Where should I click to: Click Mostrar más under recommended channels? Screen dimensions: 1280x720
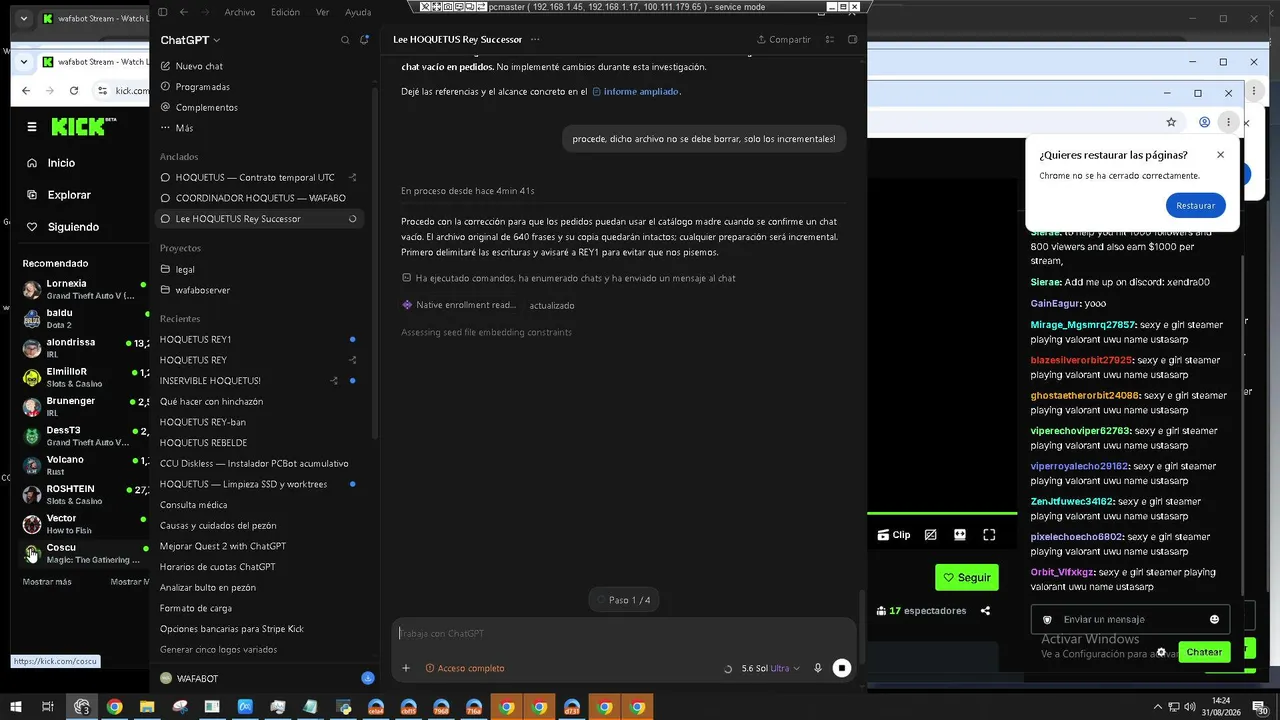(x=47, y=582)
